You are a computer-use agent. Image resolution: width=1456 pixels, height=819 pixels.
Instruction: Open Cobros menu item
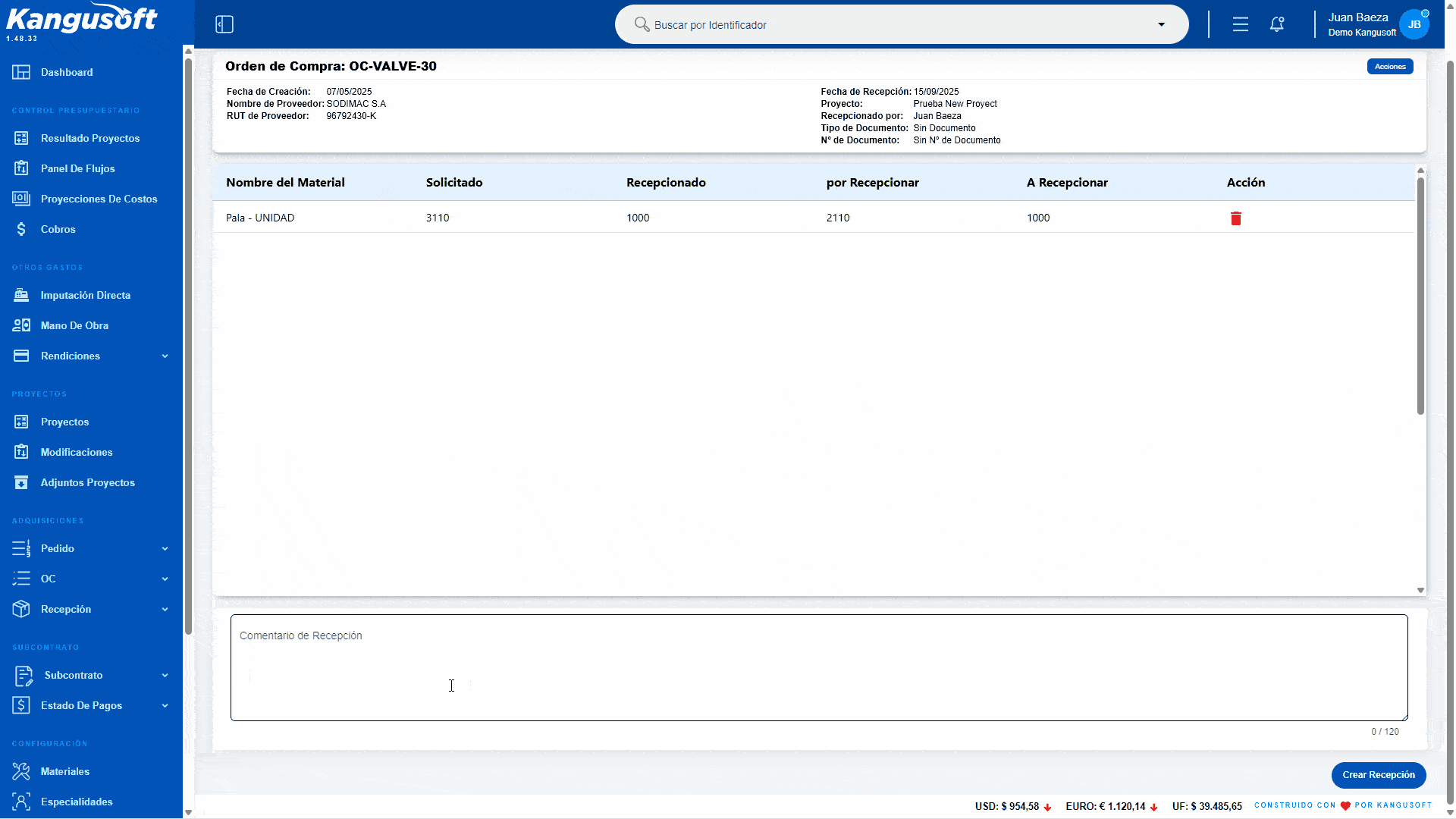point(58,229)
